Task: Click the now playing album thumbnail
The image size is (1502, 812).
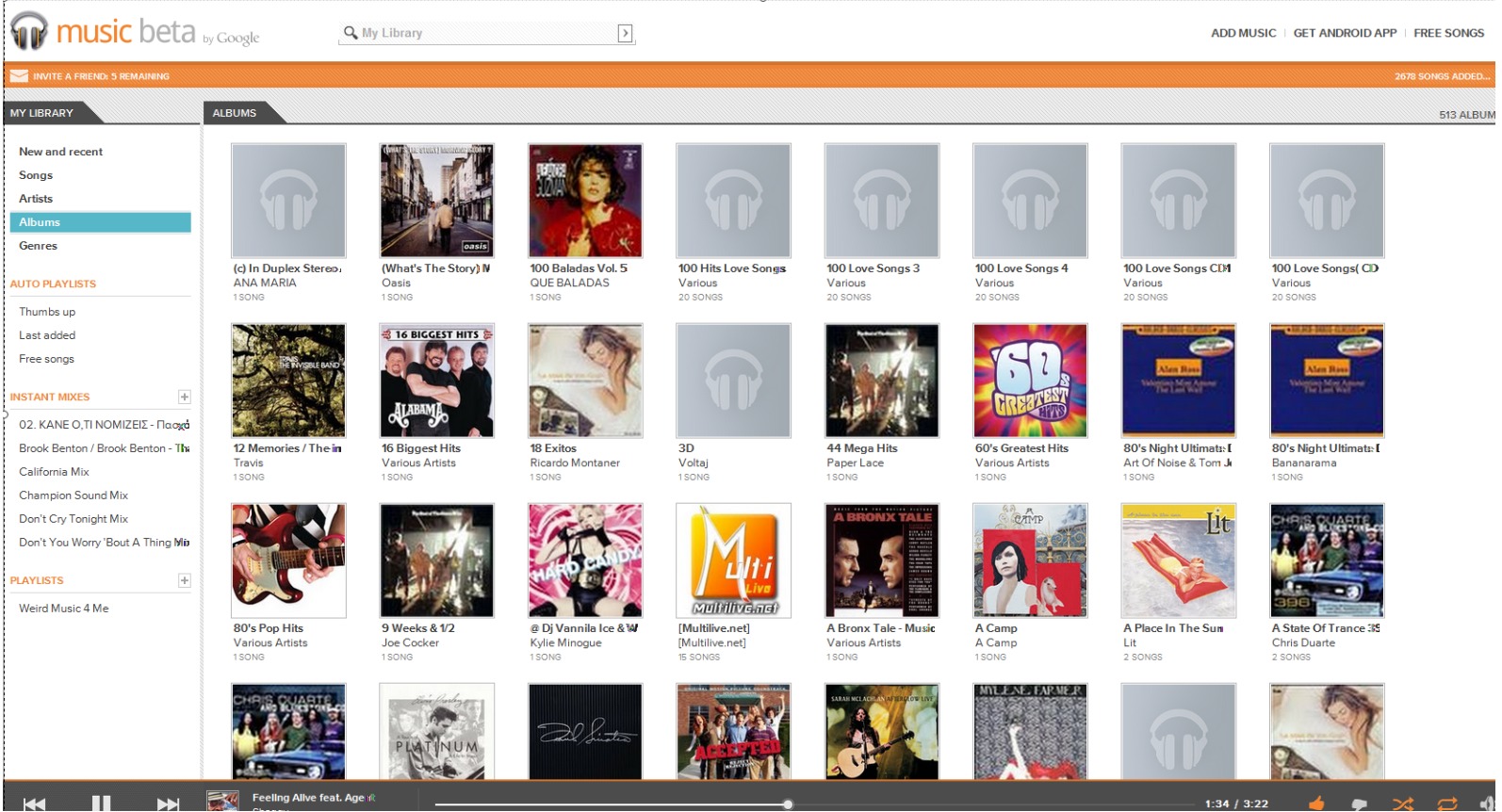Action: click(x=222, y=802)
